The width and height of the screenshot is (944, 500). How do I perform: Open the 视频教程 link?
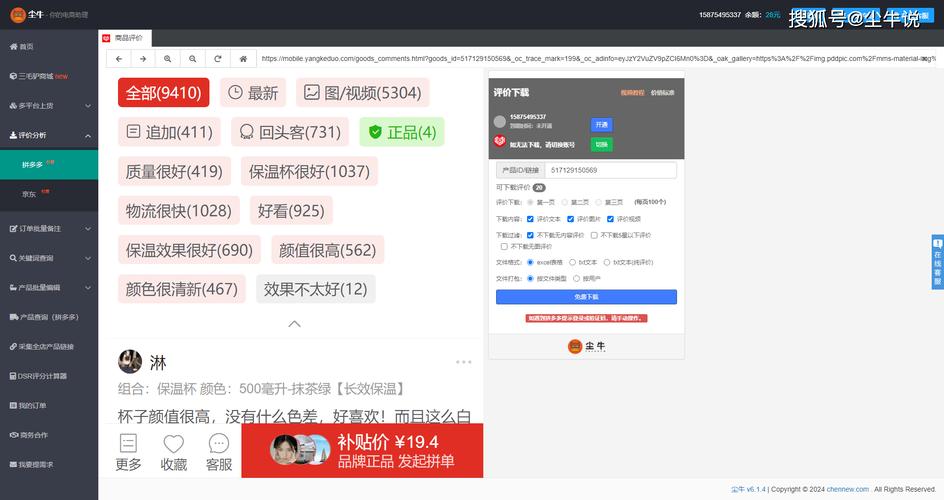(632, 93)
